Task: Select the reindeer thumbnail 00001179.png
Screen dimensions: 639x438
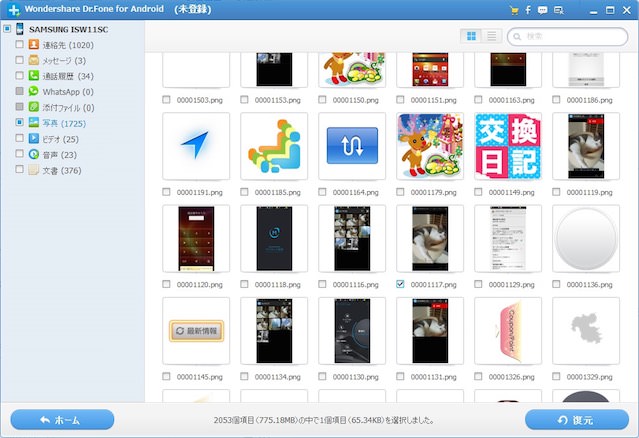Action: click(x=430, y=146)
